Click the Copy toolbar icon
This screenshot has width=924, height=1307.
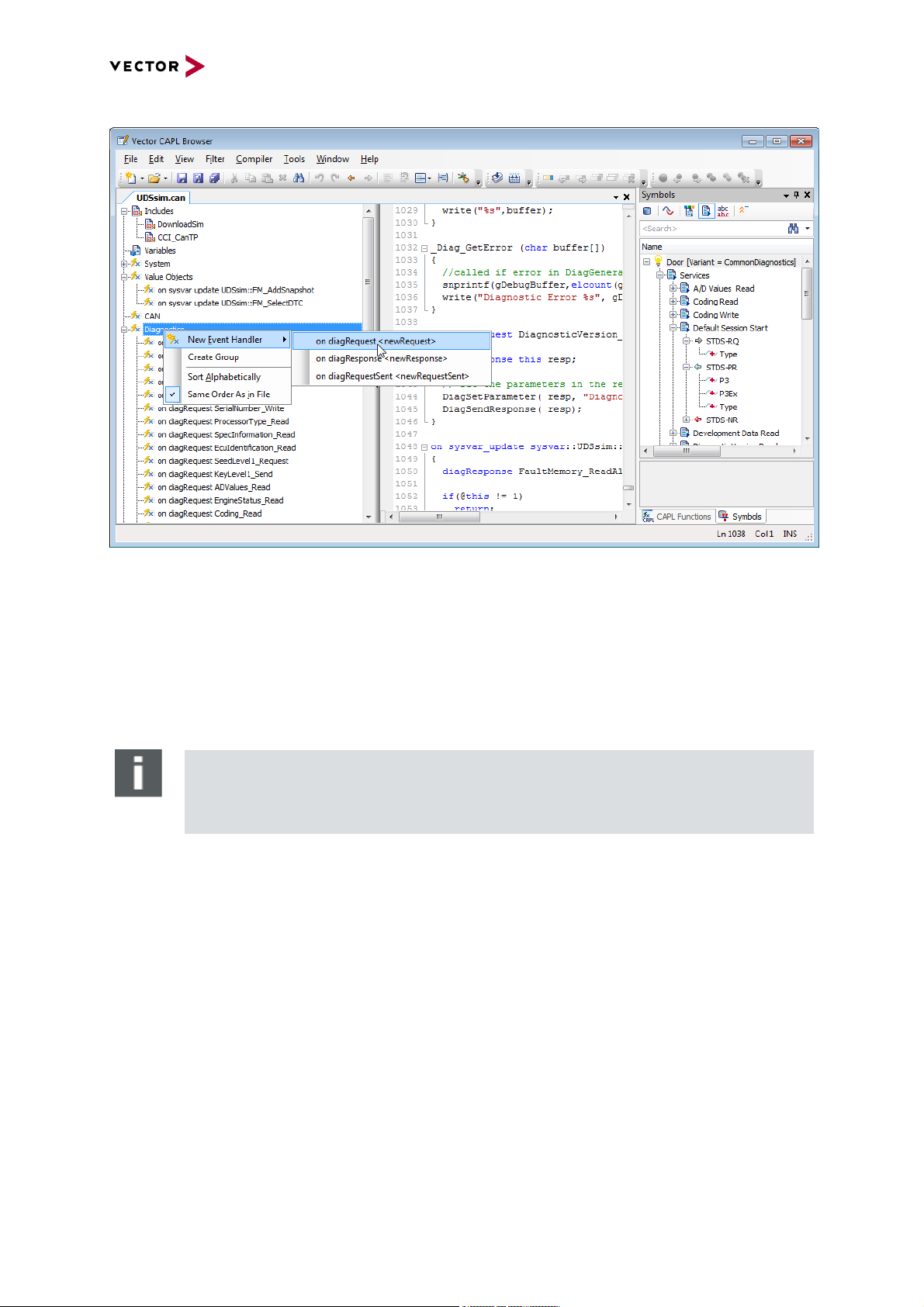tap(251, 178)
